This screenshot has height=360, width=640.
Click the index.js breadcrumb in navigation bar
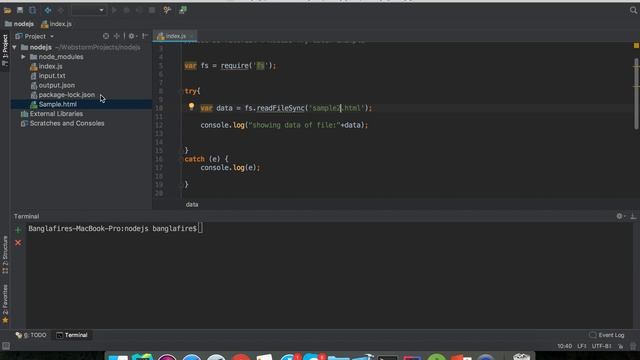56,24
